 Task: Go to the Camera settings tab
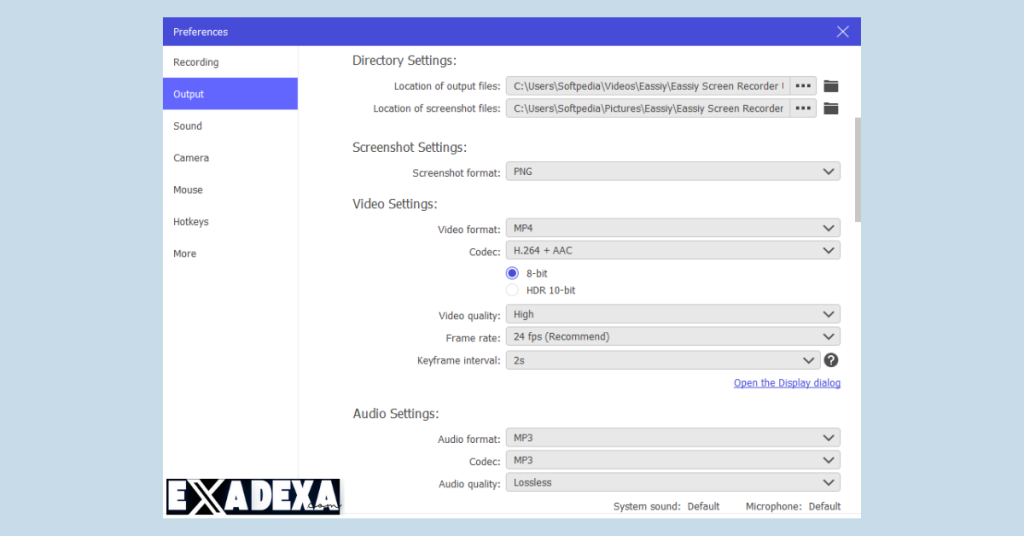coord(191,158)
